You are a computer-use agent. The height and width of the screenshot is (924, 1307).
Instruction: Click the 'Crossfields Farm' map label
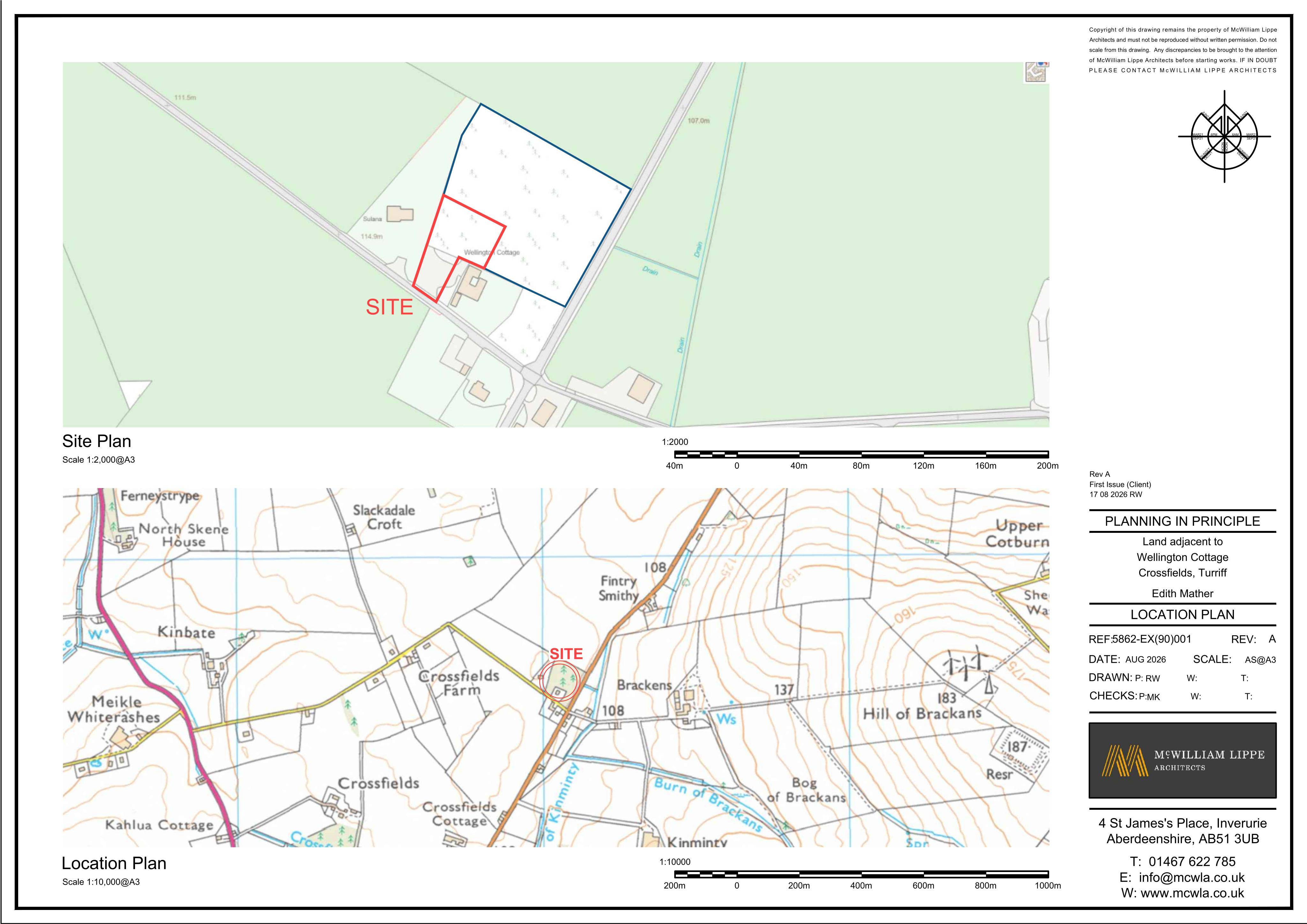(459, 683)
